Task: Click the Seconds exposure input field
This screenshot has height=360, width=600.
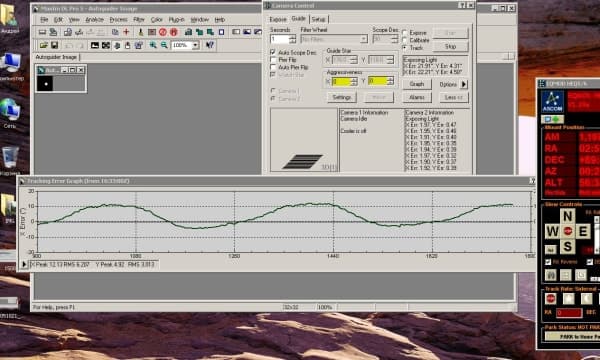Action: tap(280, 39)
